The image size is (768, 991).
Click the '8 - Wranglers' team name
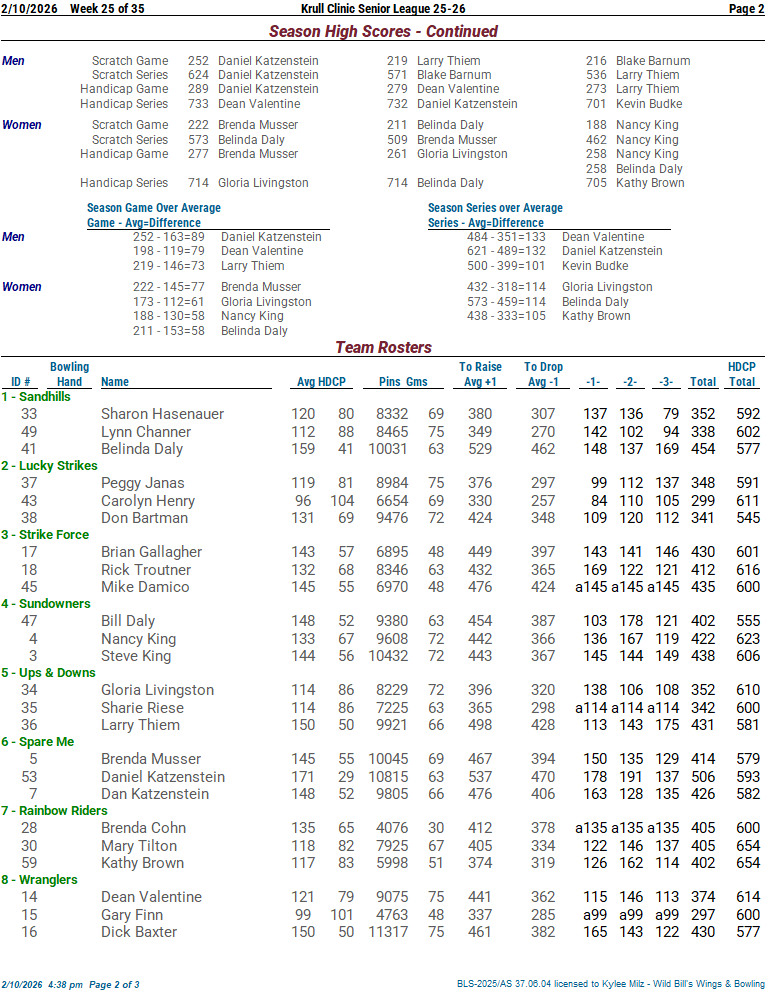pos(39,879)
